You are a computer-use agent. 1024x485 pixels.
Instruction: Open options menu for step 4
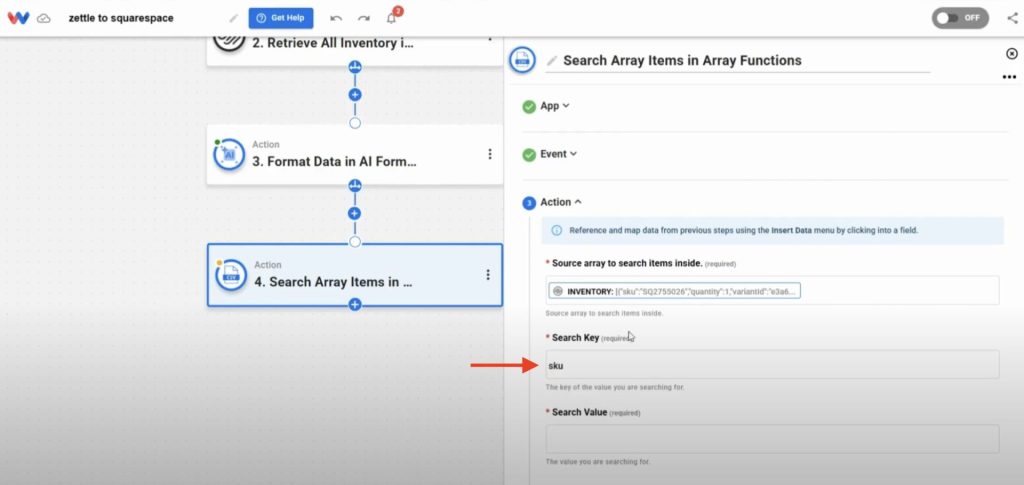tap(487, 275)
